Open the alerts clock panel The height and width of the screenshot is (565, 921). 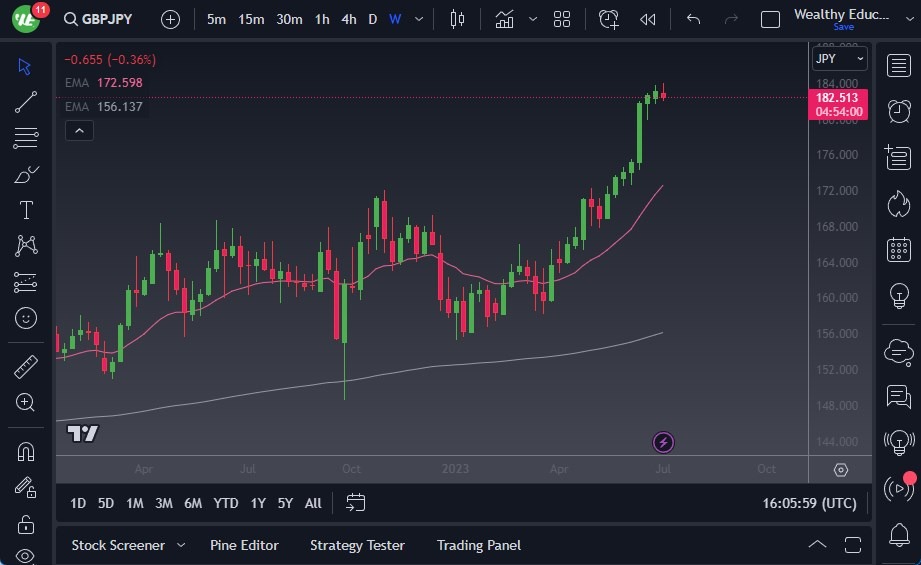(x=898, y=111)
